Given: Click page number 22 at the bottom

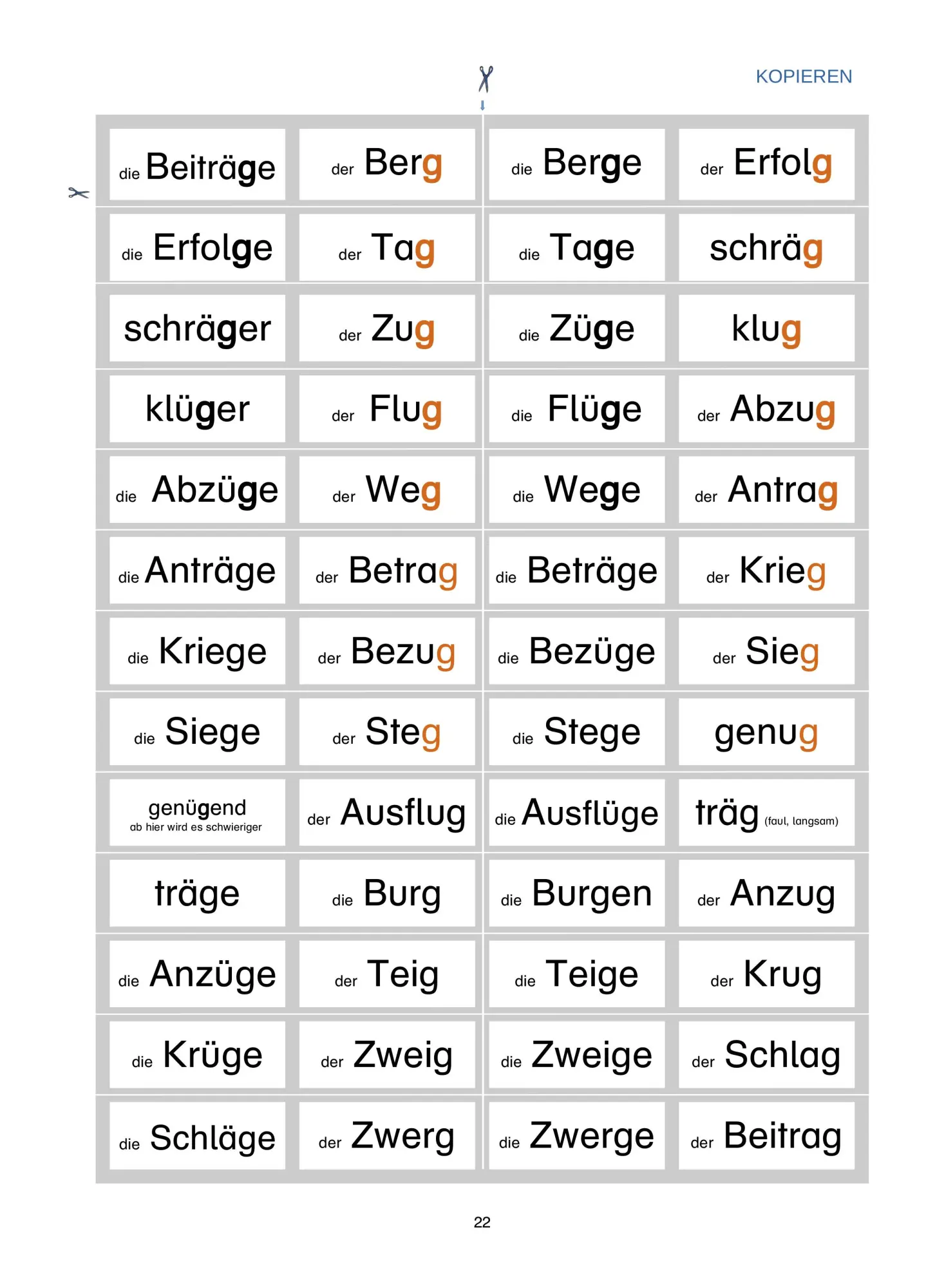Looking at the screenshot, I should pyautogui.click(x=482, y=1222).
